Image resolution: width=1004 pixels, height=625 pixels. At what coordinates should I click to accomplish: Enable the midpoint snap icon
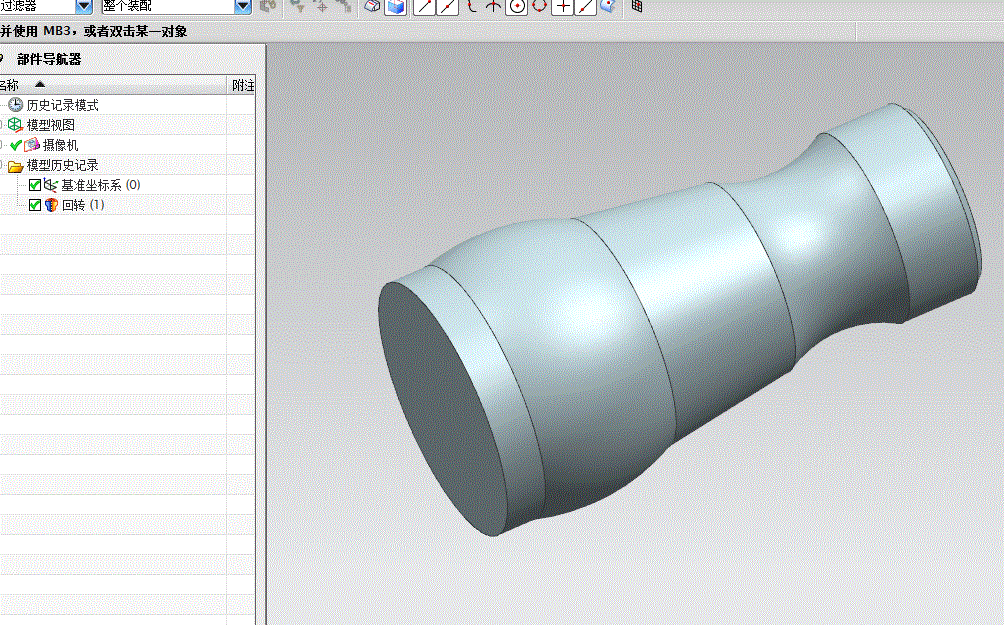(447, 6)
